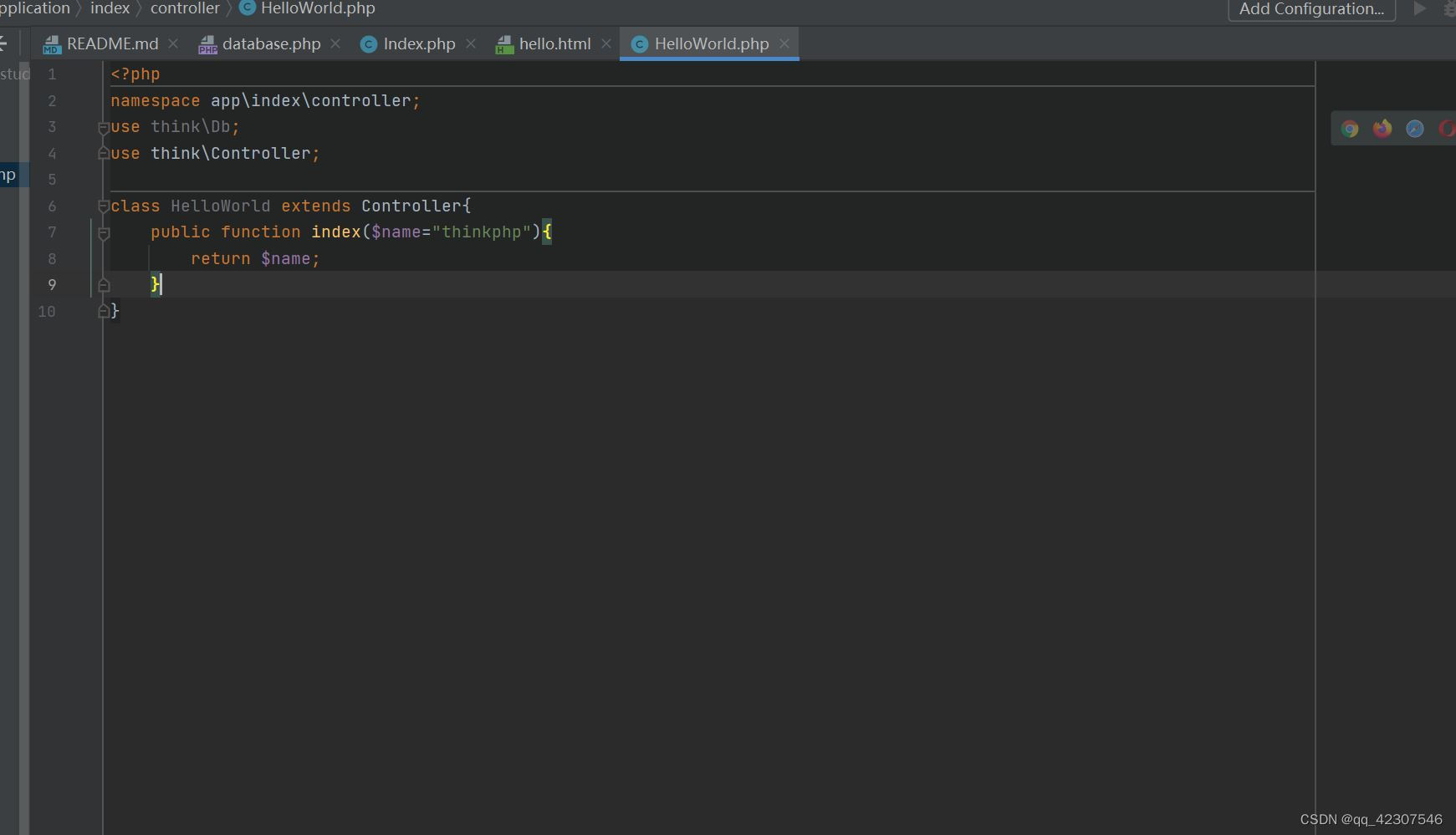Image resolution: width=1456 pixels, height=835 pixels.
Task: Select the HelloWorld.php breadcrumb item
Action: tap(318, 8)
